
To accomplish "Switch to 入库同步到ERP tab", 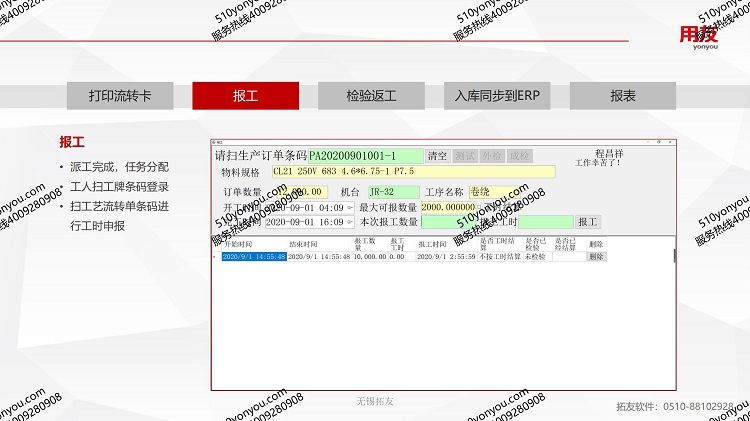I will point(497,95).
